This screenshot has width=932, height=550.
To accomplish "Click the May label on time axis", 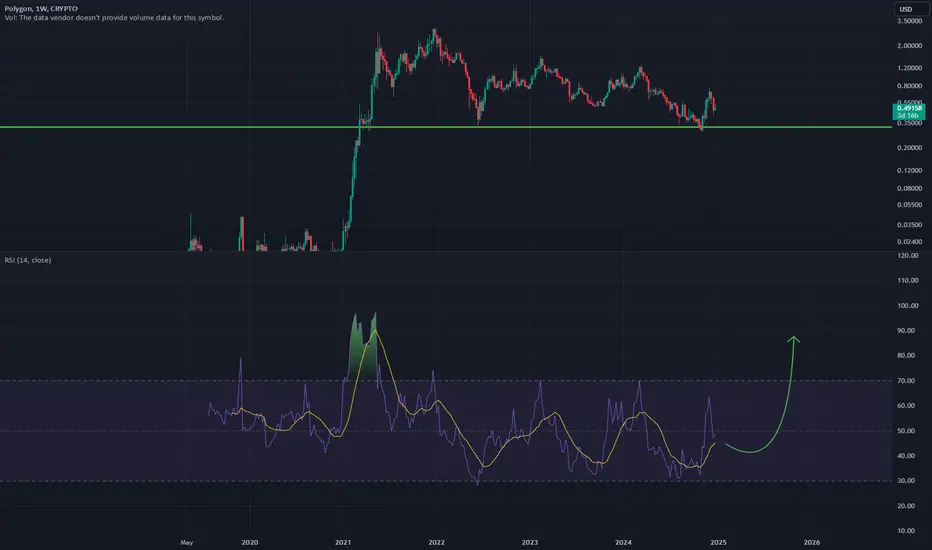I will click(187, 542).
